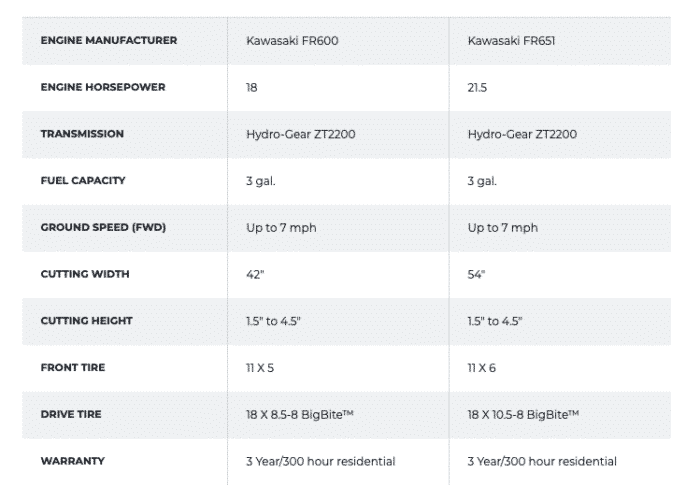Image resolution: width=700 pixels, height=501 pixels.
Task: Select the 11 X 6 front tire value
Action: (482, 367)
